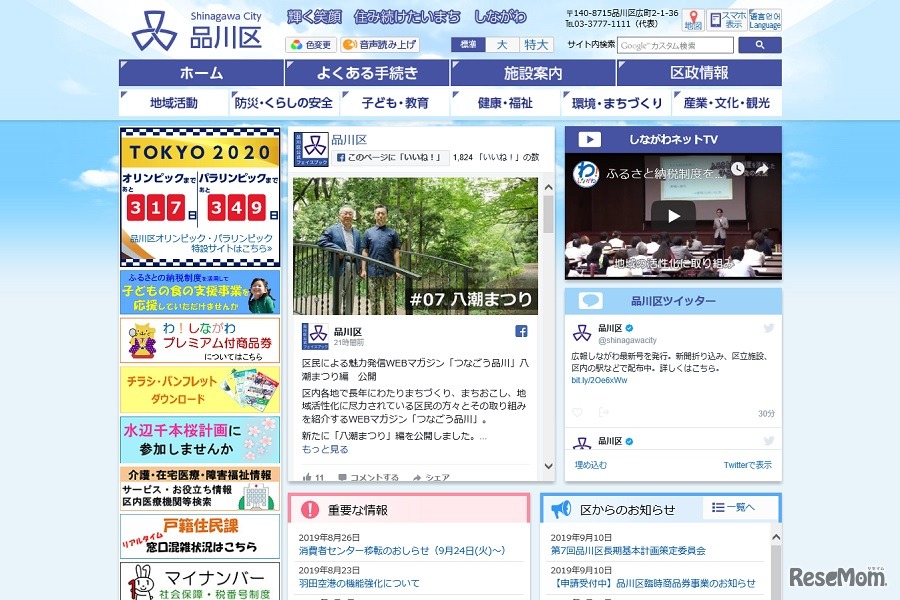Switch to smartphone view via スマホ表示 icon

point(729,19)
